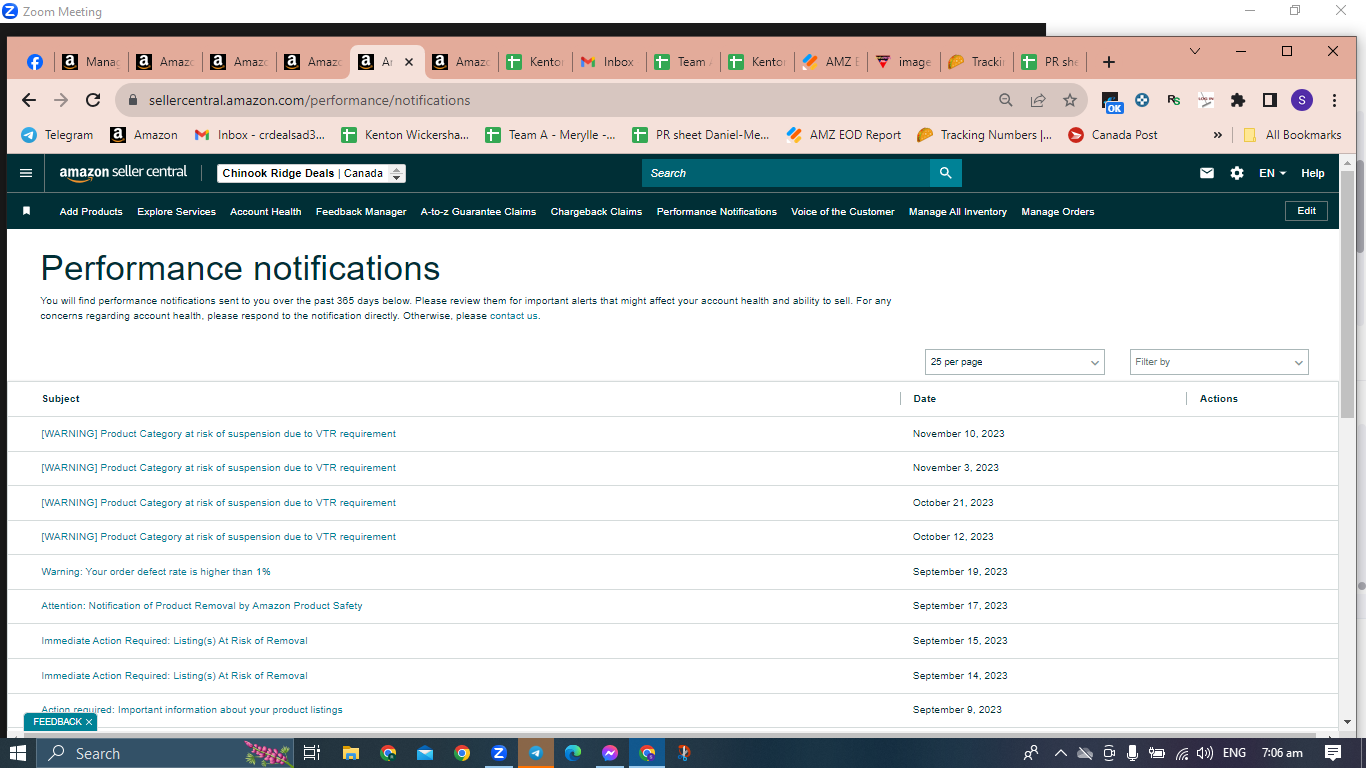Go to Manage Orders

click(x=1058, y=212)
